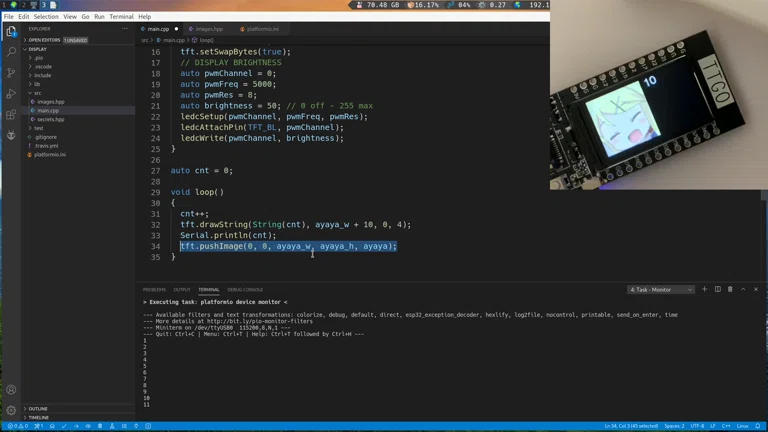Open the Task - Monitor terminal dropdown
The height and width of the screenshot is (432, 768).
tap(660, 289)
